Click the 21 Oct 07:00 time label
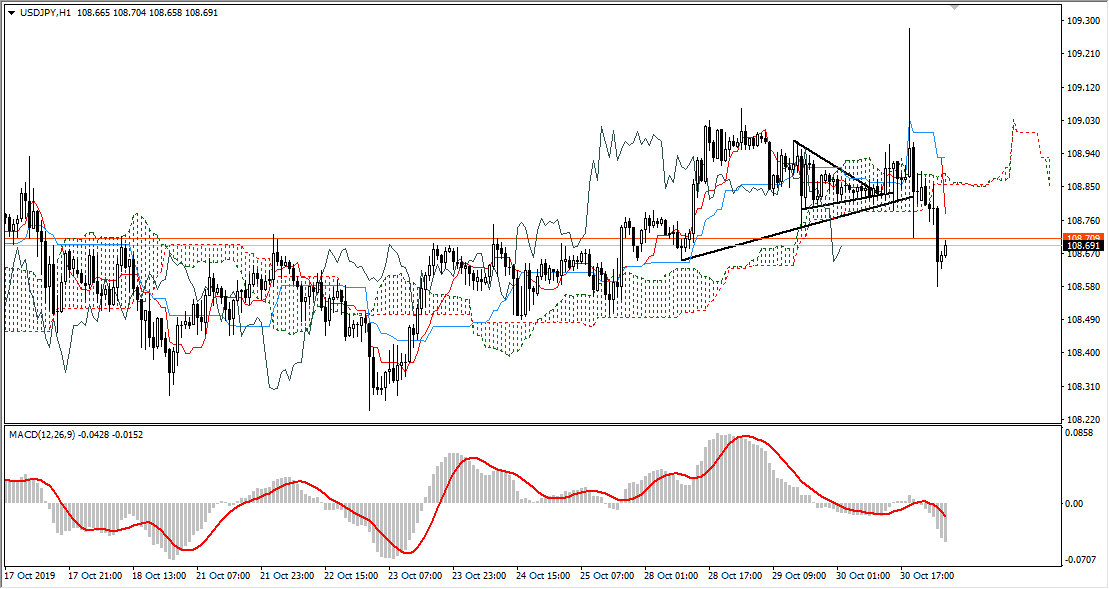This screenshot has width=1109, height=589. [x=223, y=576]
